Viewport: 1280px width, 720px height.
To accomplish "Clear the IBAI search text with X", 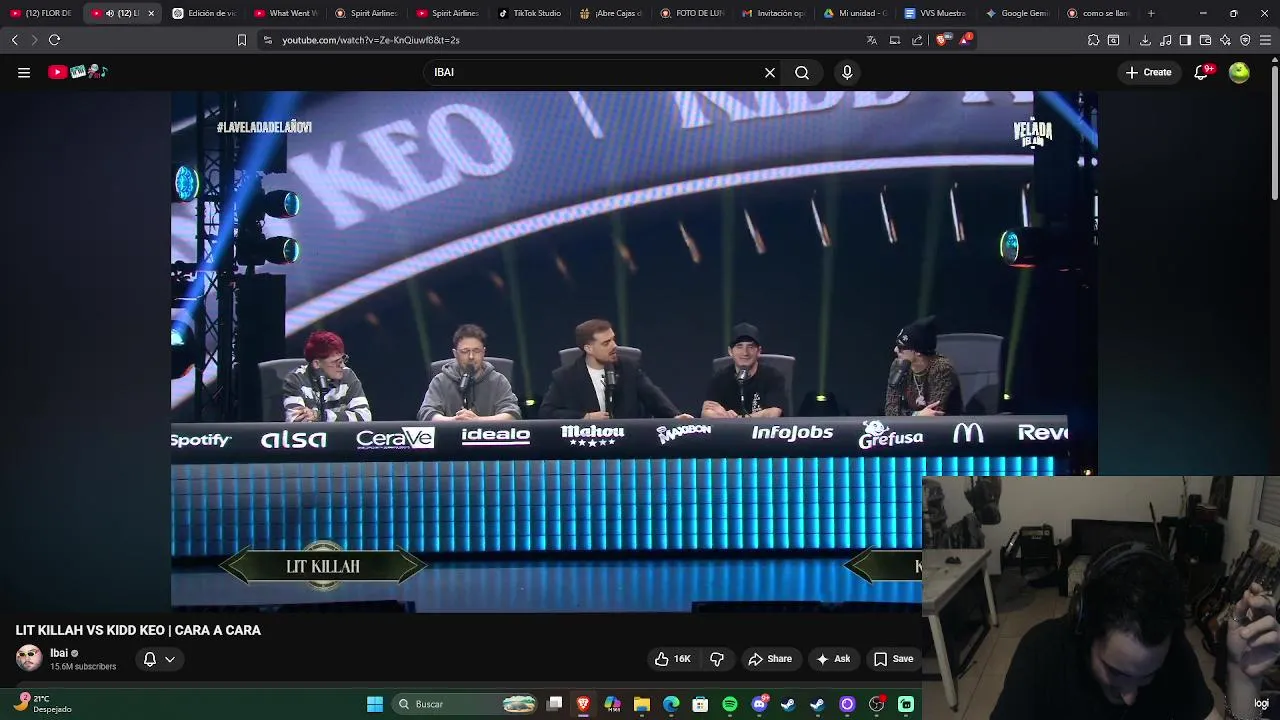I will coord(770,72).
